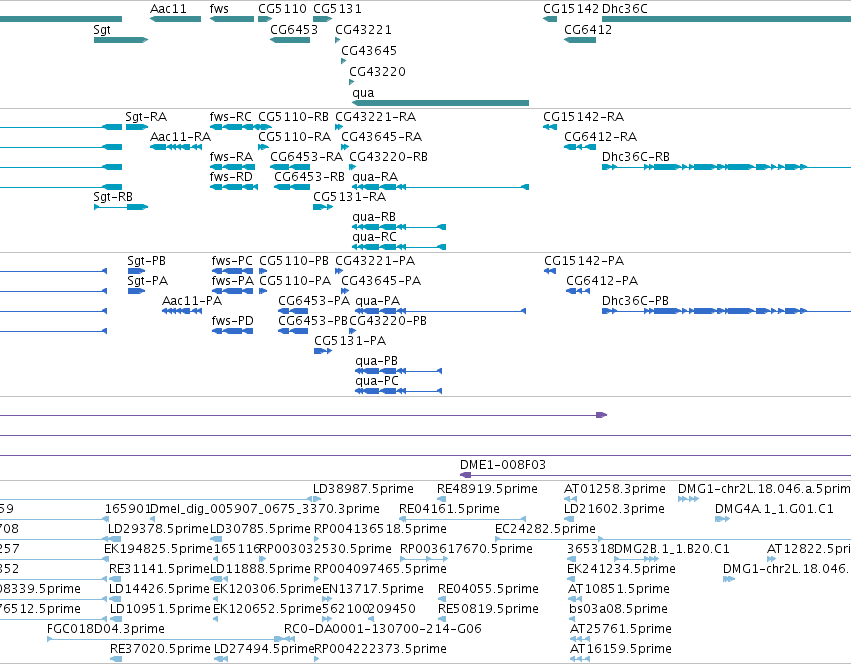Click the RE48919.5prime EST label
Screen dimensions: 851x664
487,489
